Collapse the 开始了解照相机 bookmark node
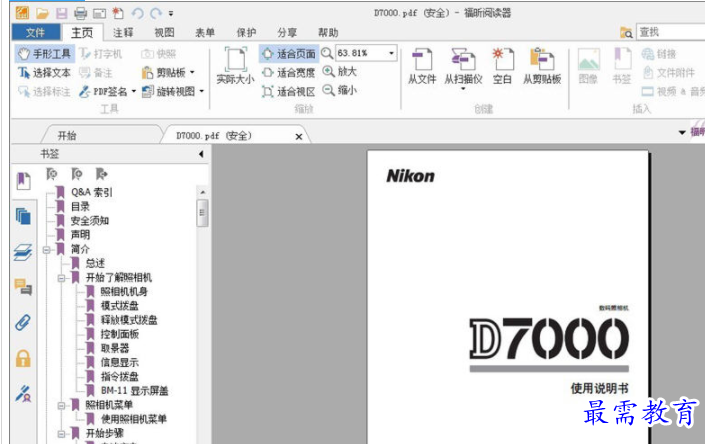The image size is (705, 444). point(62,278)
